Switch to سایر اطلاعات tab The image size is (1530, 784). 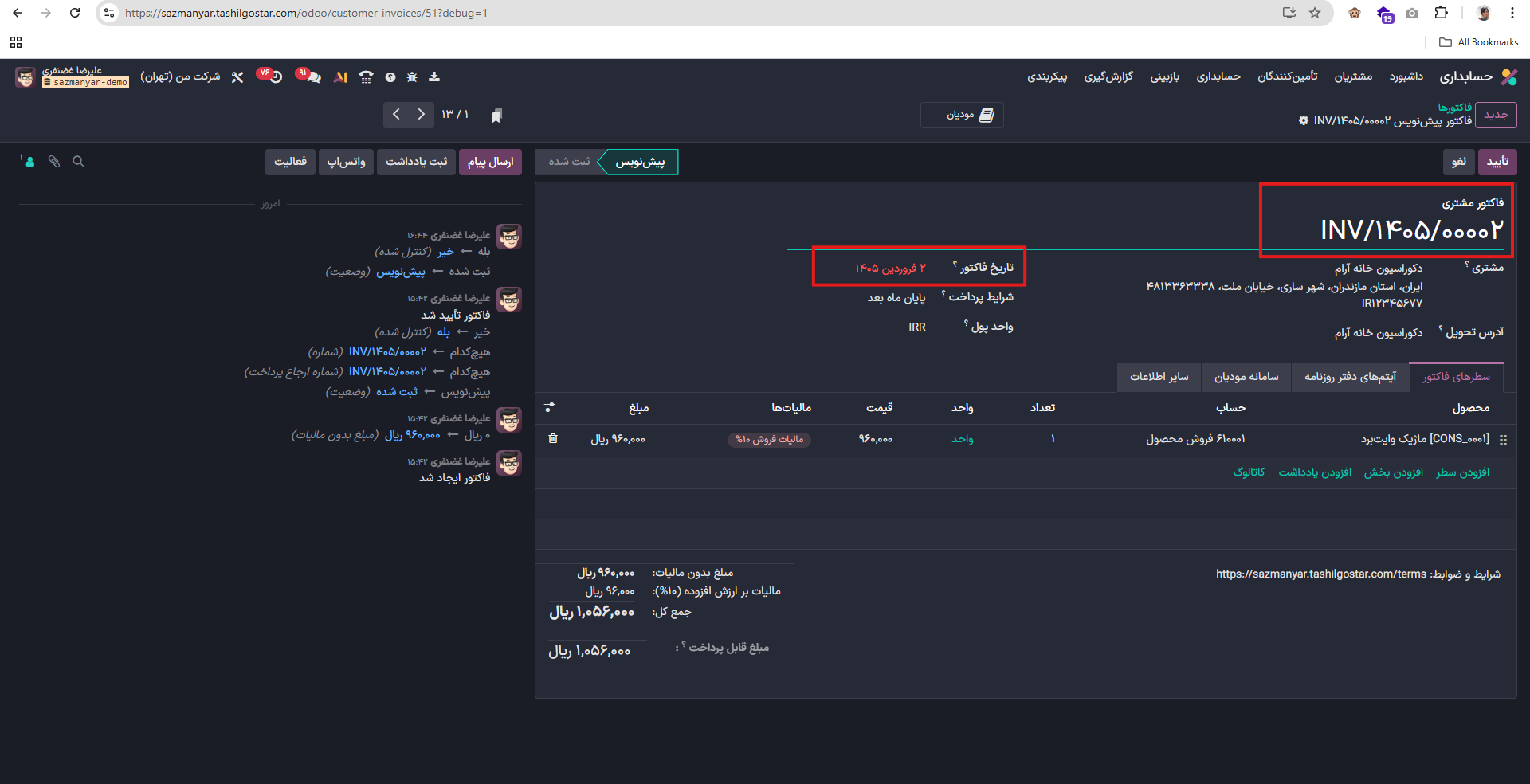(1159, 377)
